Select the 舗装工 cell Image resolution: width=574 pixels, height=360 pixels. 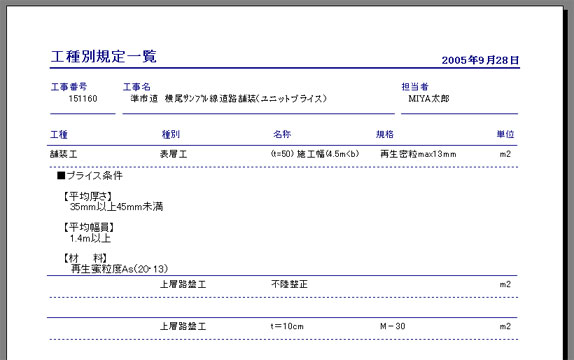click(63, 154)
